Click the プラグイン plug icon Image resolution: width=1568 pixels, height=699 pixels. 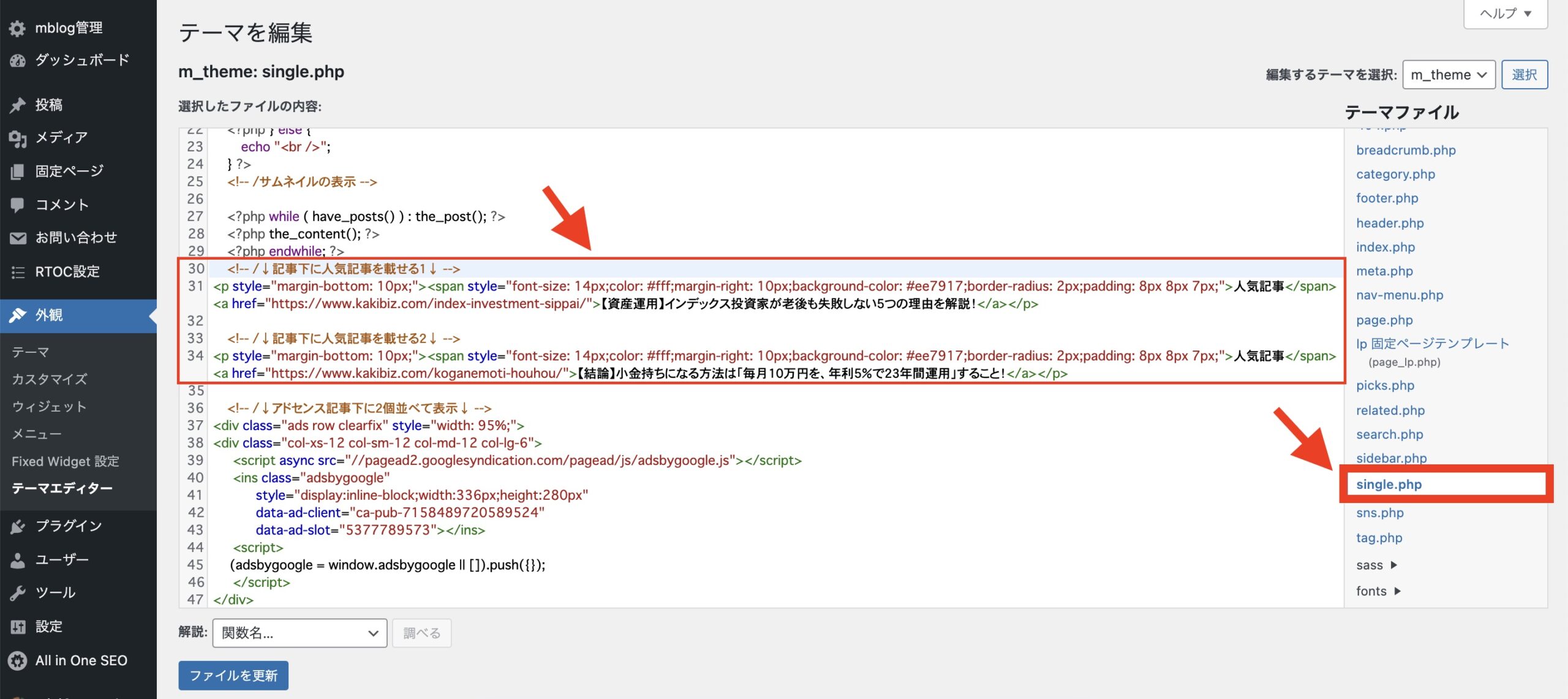click(x=18, y=526)
